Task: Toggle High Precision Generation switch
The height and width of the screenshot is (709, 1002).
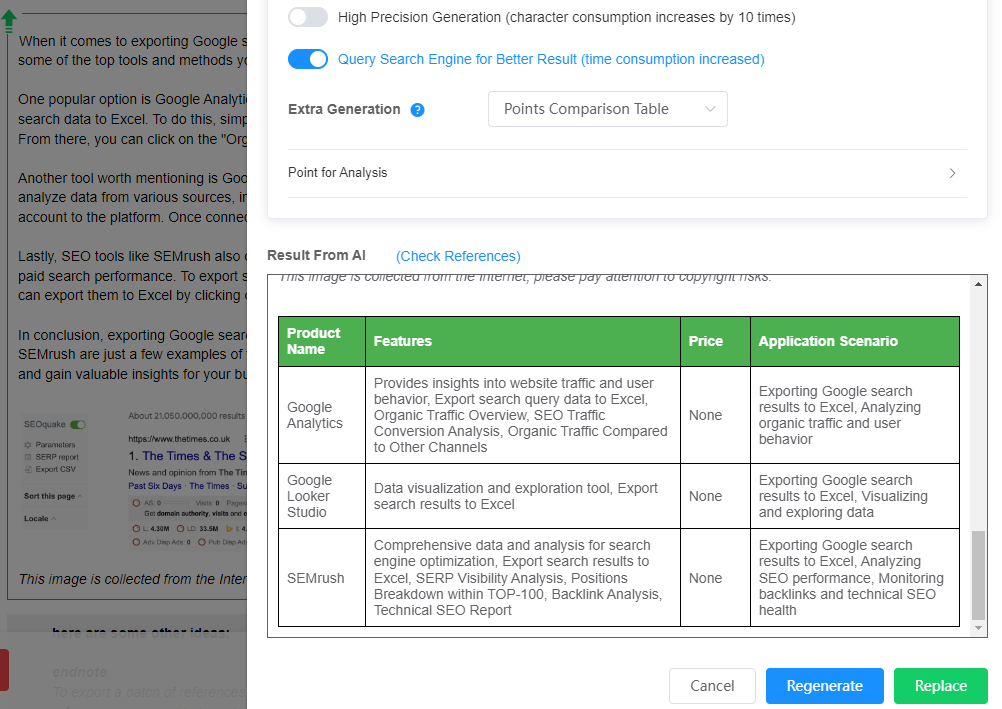Action: click(307, 17)
